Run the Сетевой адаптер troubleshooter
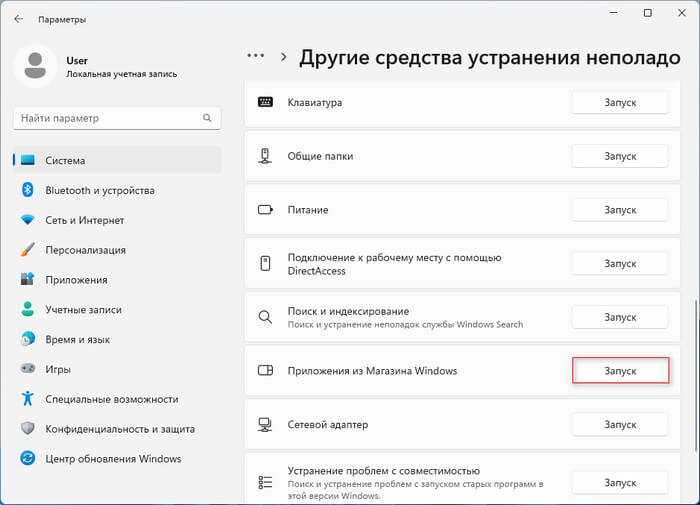The width and height of the screenshot is (700, 505). [620, 425]
